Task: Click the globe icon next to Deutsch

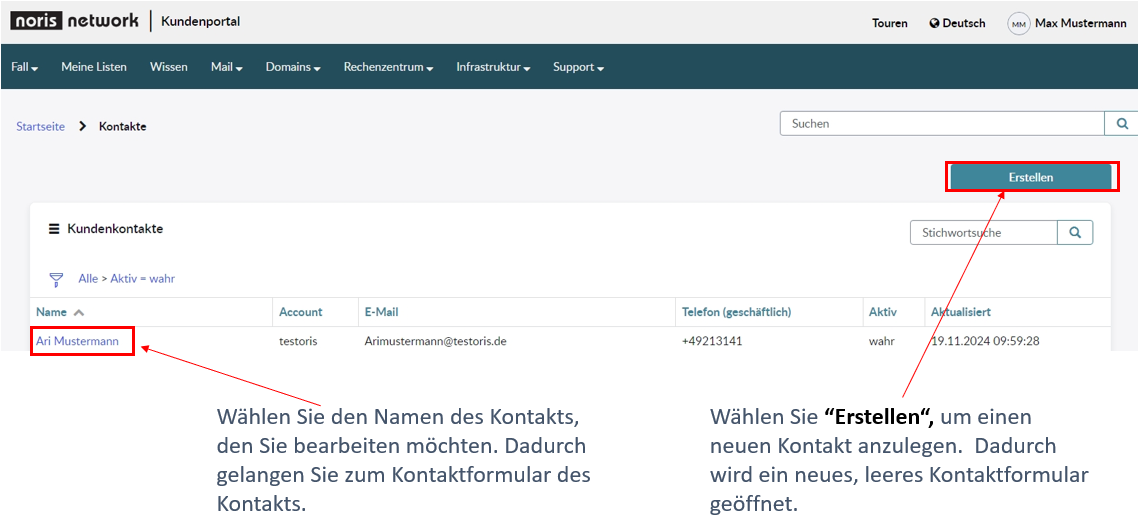Action: click(x=934, y=23)
